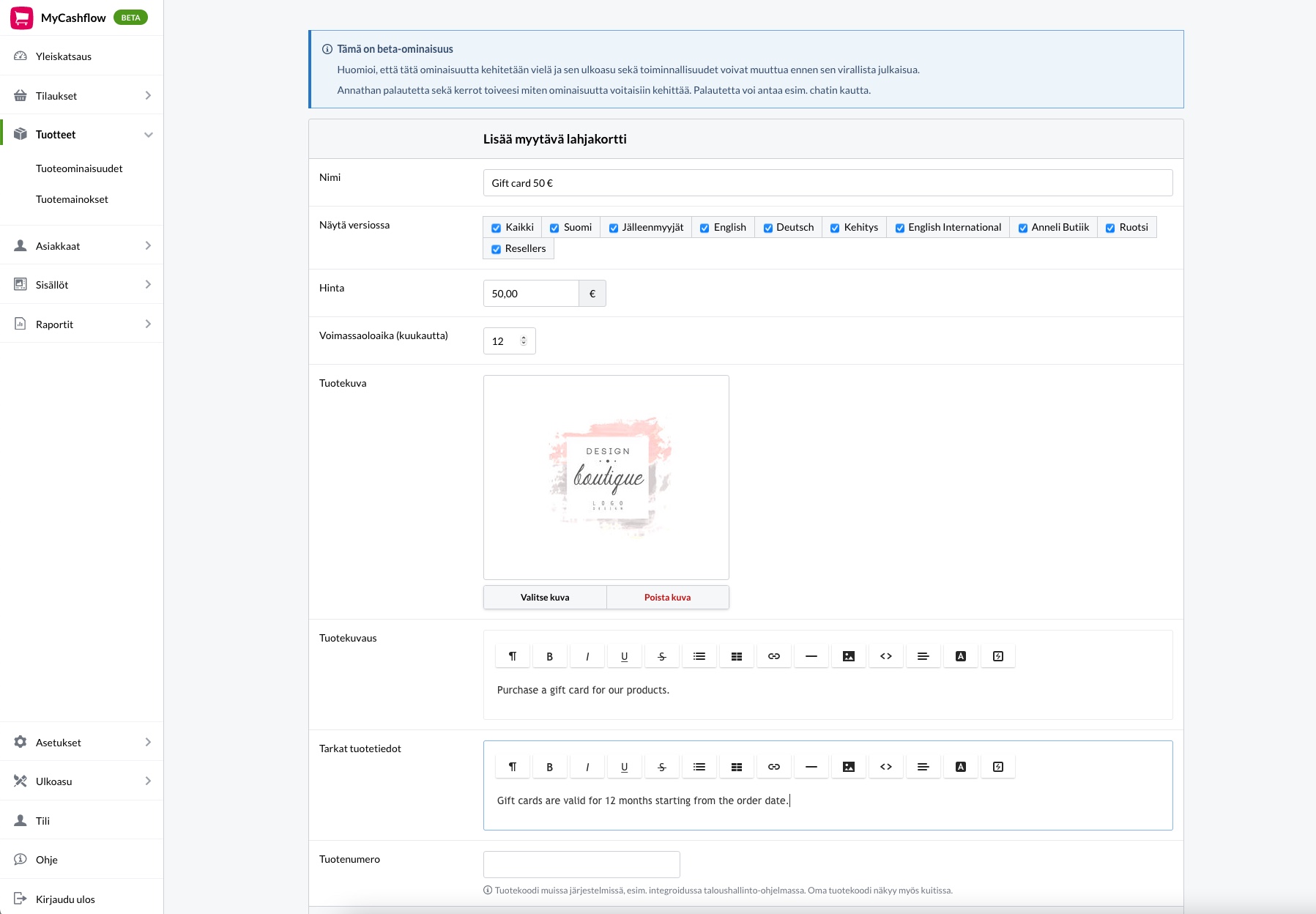Viewport: 1316px width, 914px height.
Task: Click the Hinta price field
Action: [x=531, y=294]
